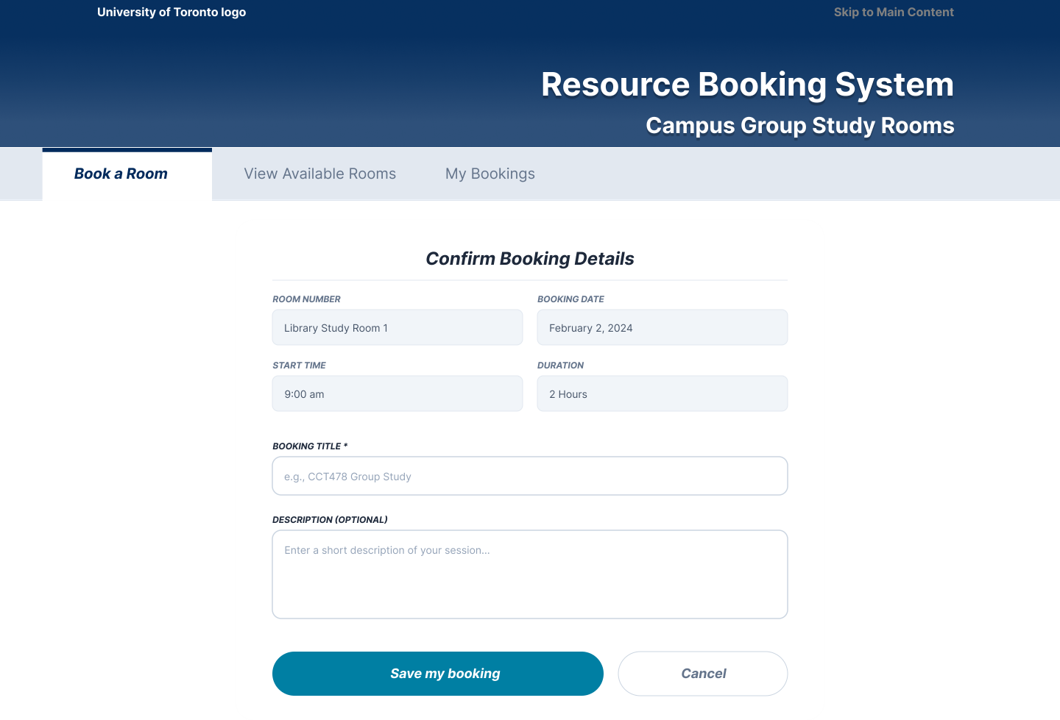Click inside the Description text area
Viewport: 1060px width, 720px height.
(x=529, y=574)
